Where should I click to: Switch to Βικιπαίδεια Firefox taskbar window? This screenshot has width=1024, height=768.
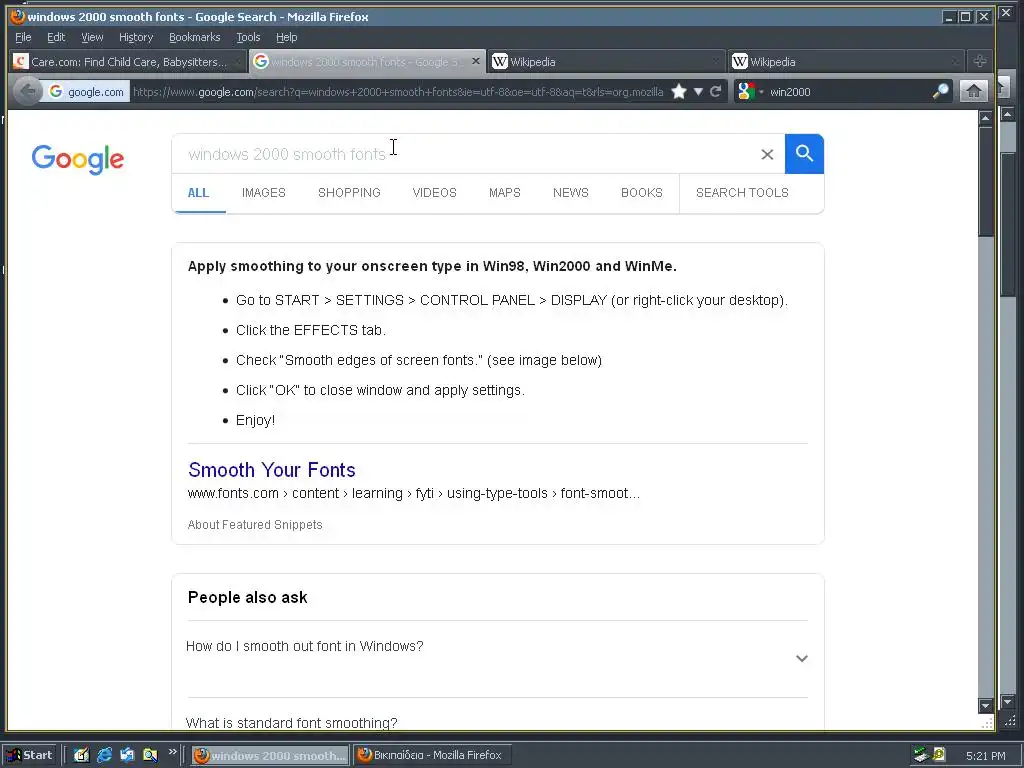[432, 755]
